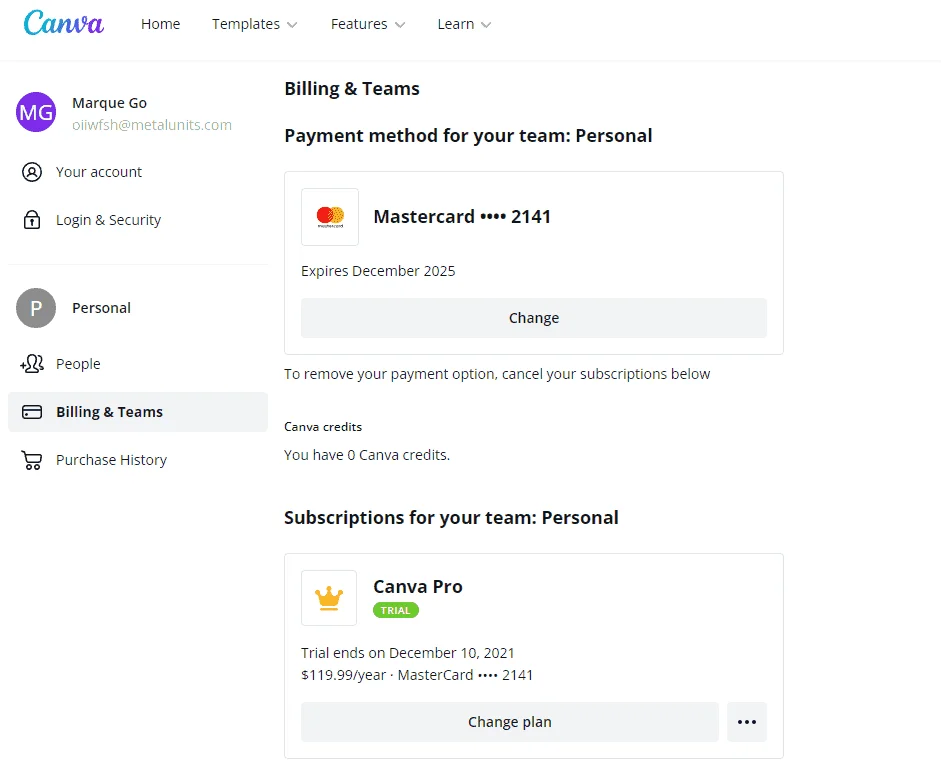Click the Canva credits label
Image resolution: width=941 pixels, height=773 pixels.
(323, 427)
